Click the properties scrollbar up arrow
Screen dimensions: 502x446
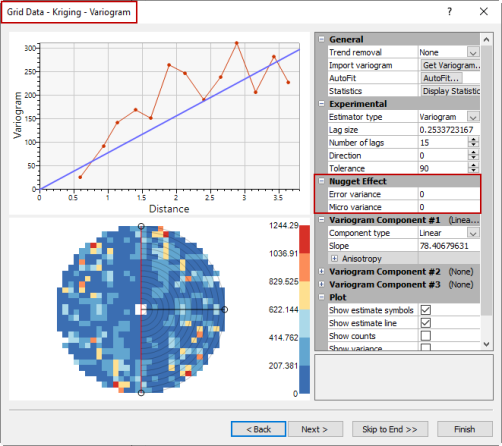(x=486, y=40)
